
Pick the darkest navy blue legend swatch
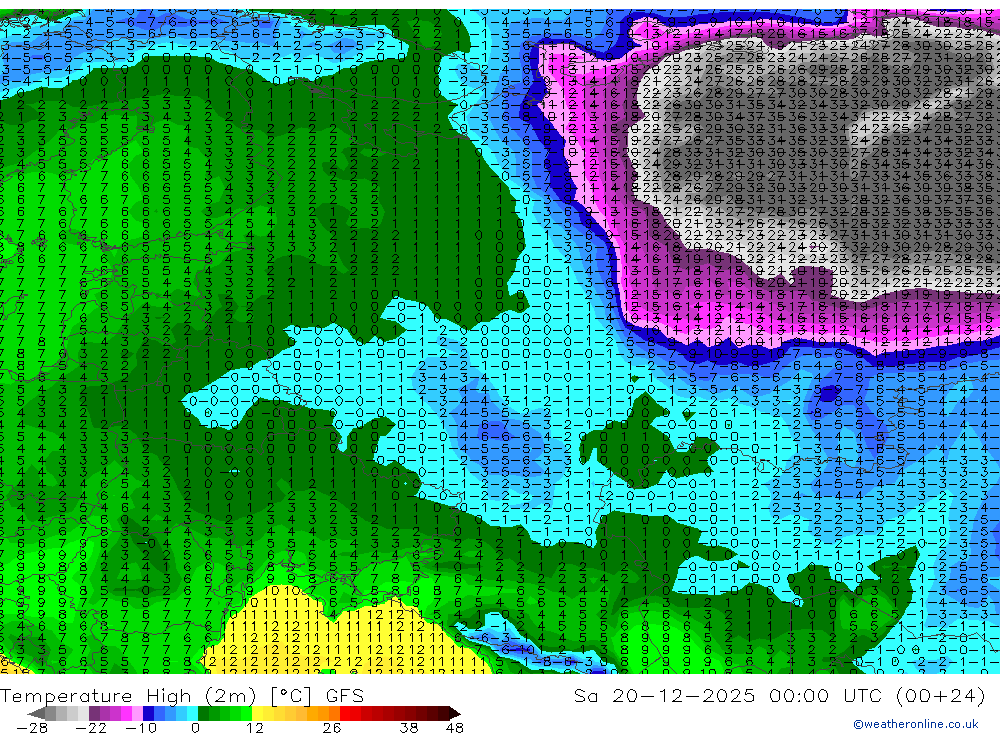point(148,713)
